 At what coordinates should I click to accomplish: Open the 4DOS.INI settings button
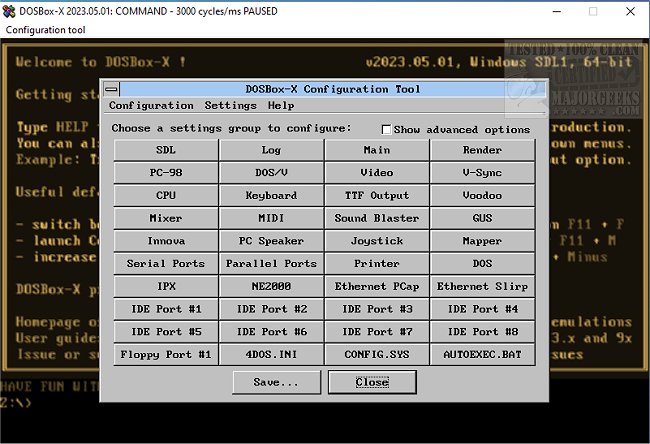point(271,355)
